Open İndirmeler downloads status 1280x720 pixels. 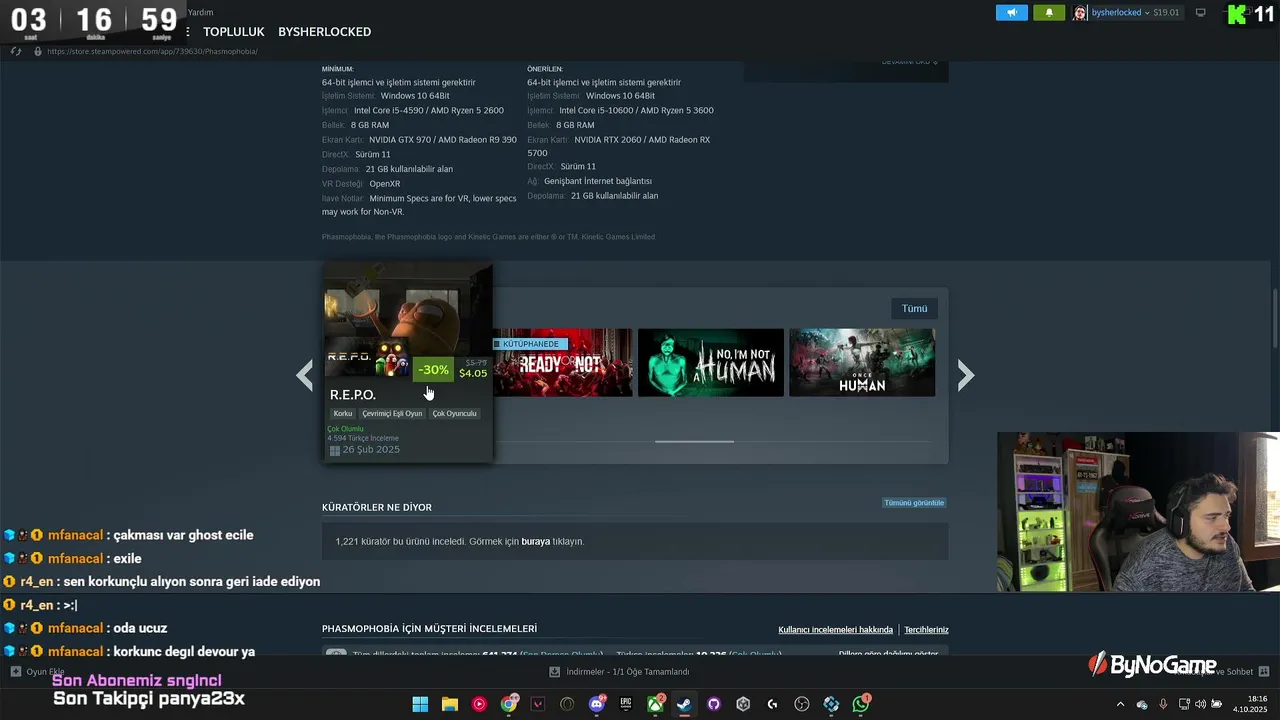pyautogui.click(x=620, y=672)
